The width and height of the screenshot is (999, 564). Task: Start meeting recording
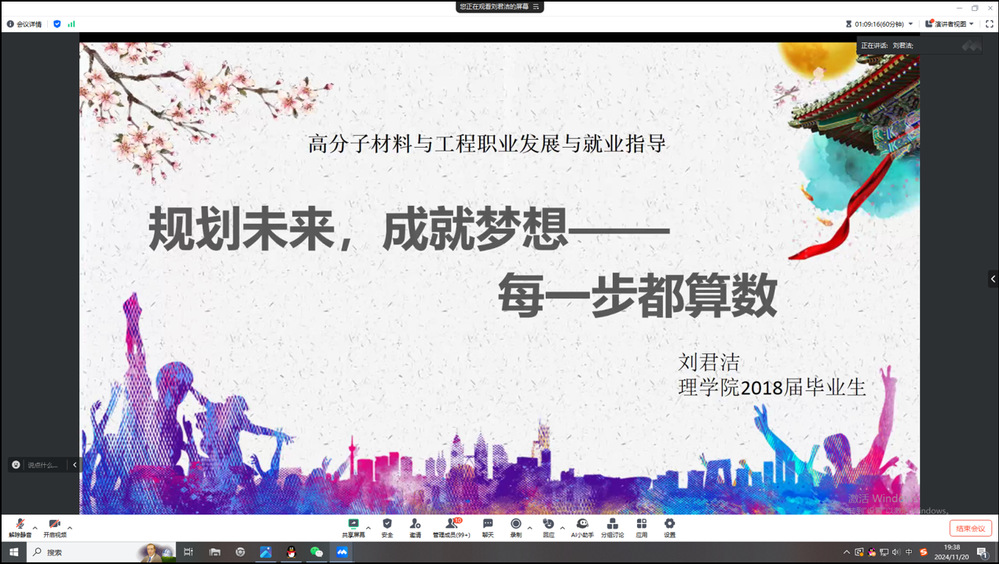tap(516, 525)
